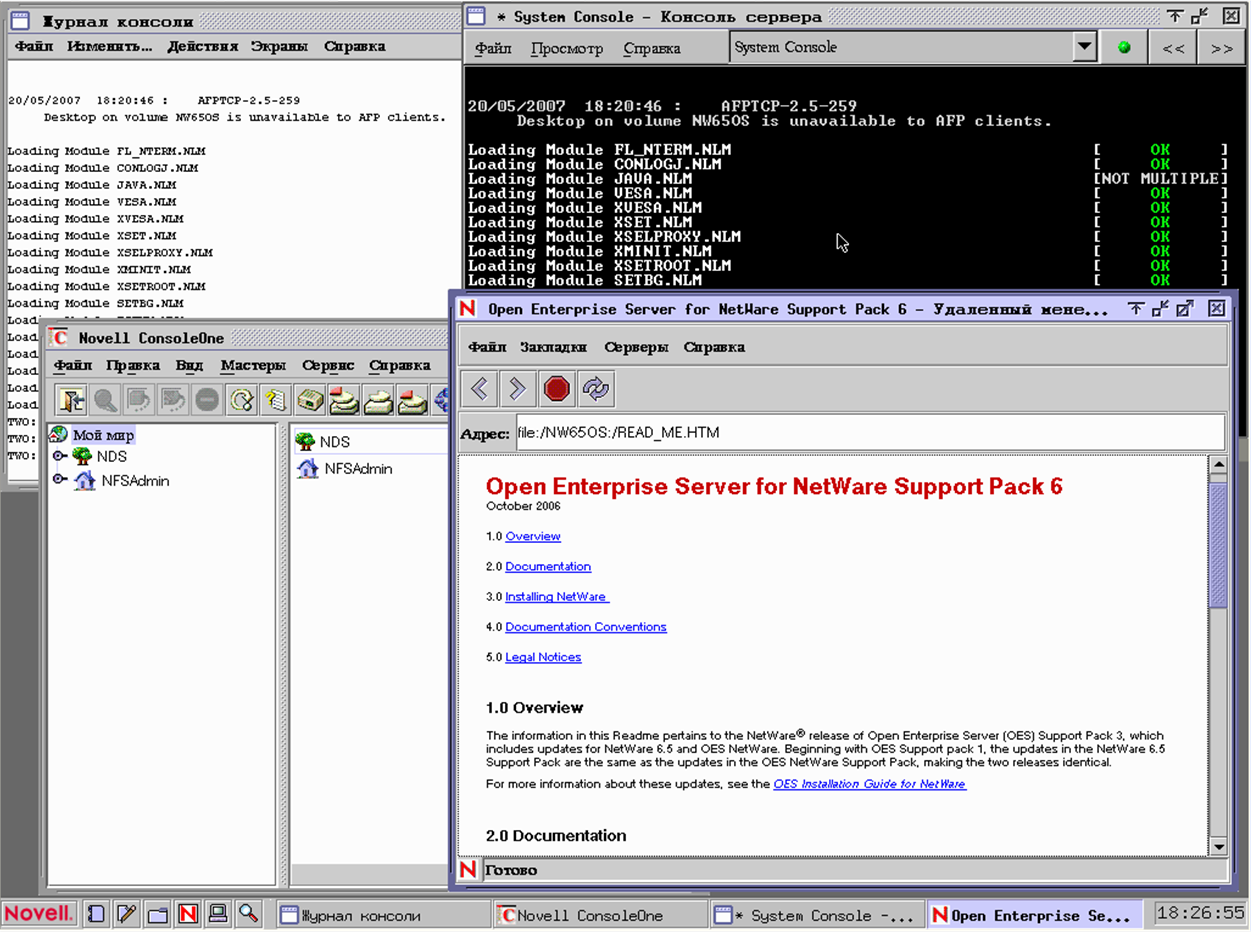
Task: Follow the Documentation Conventions link
Action: coord(586,626)
